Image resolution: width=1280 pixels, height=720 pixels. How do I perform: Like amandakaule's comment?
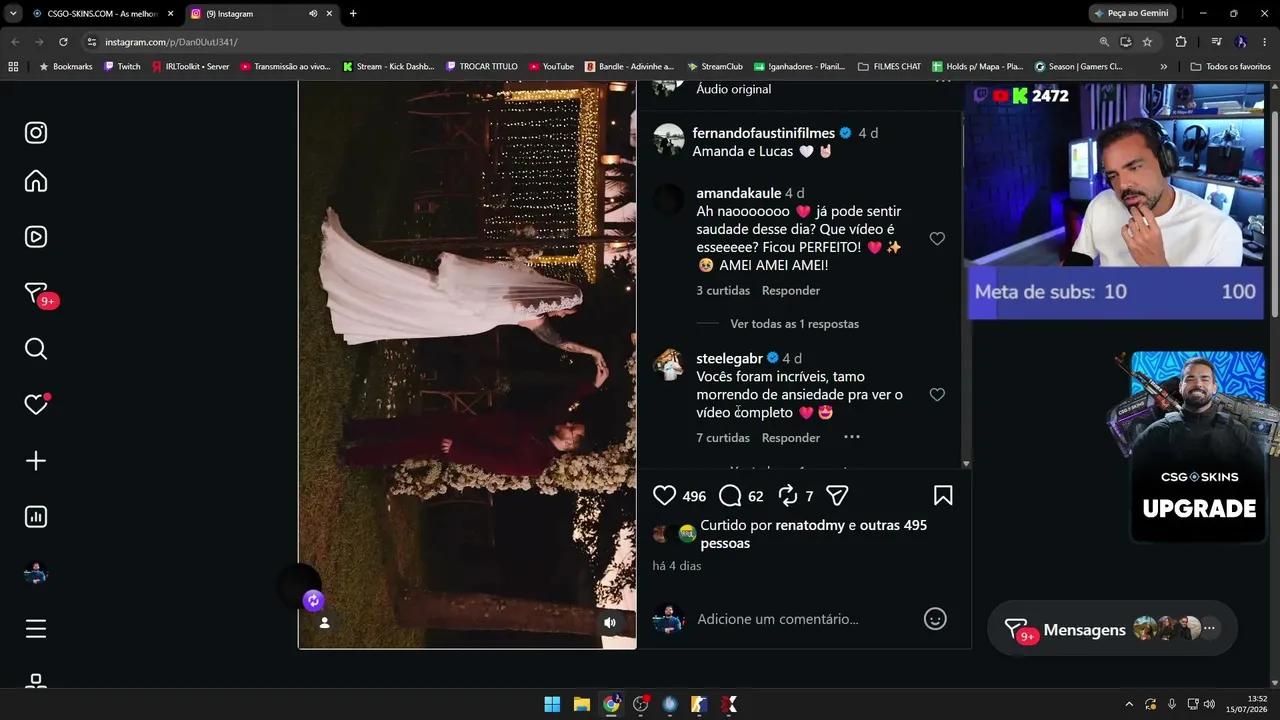pyautogui.click(x=937, y=239)
